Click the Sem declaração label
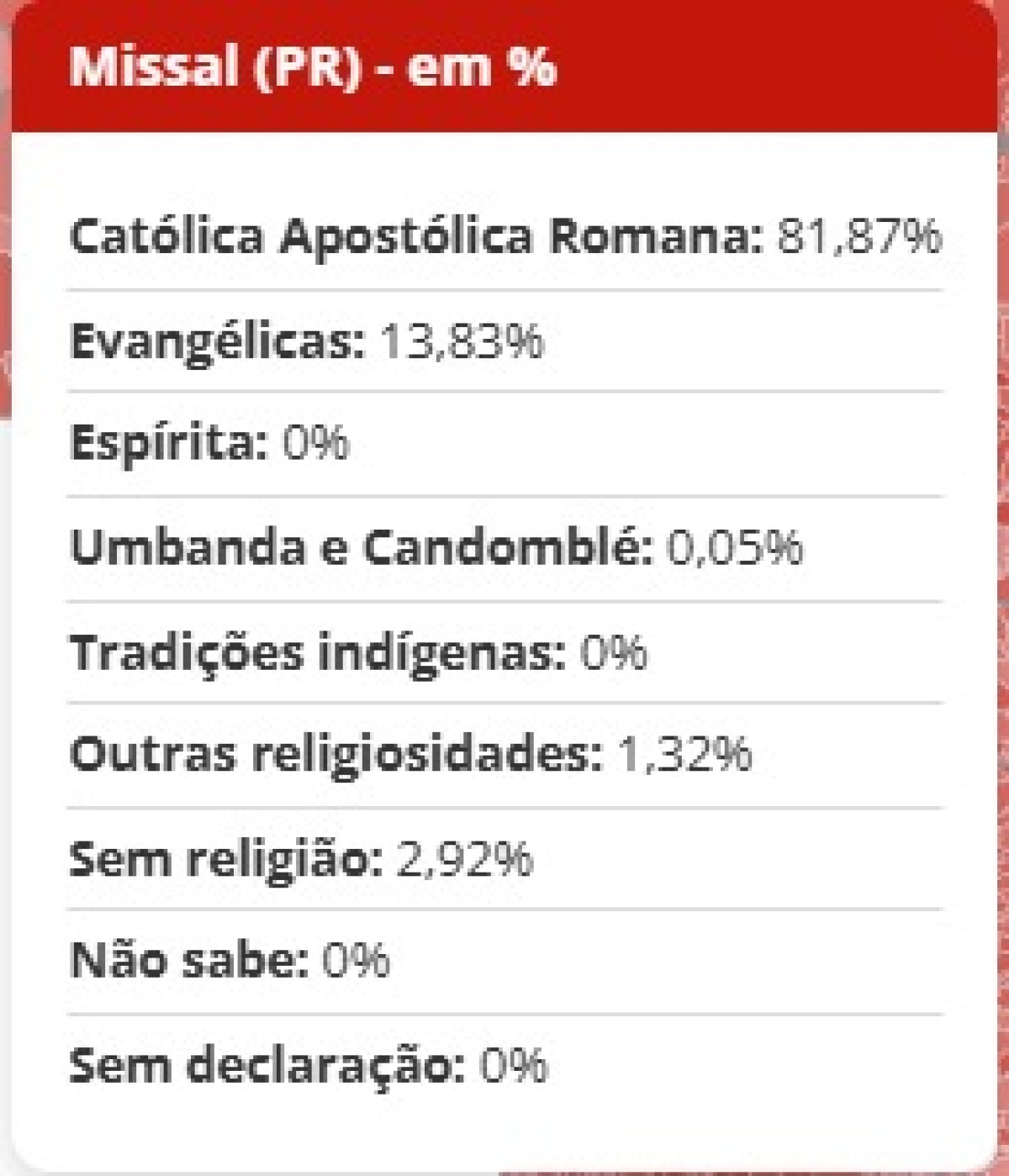Image resolution: width=1009 pixels, height=1176 pixels. point(267,1066)
